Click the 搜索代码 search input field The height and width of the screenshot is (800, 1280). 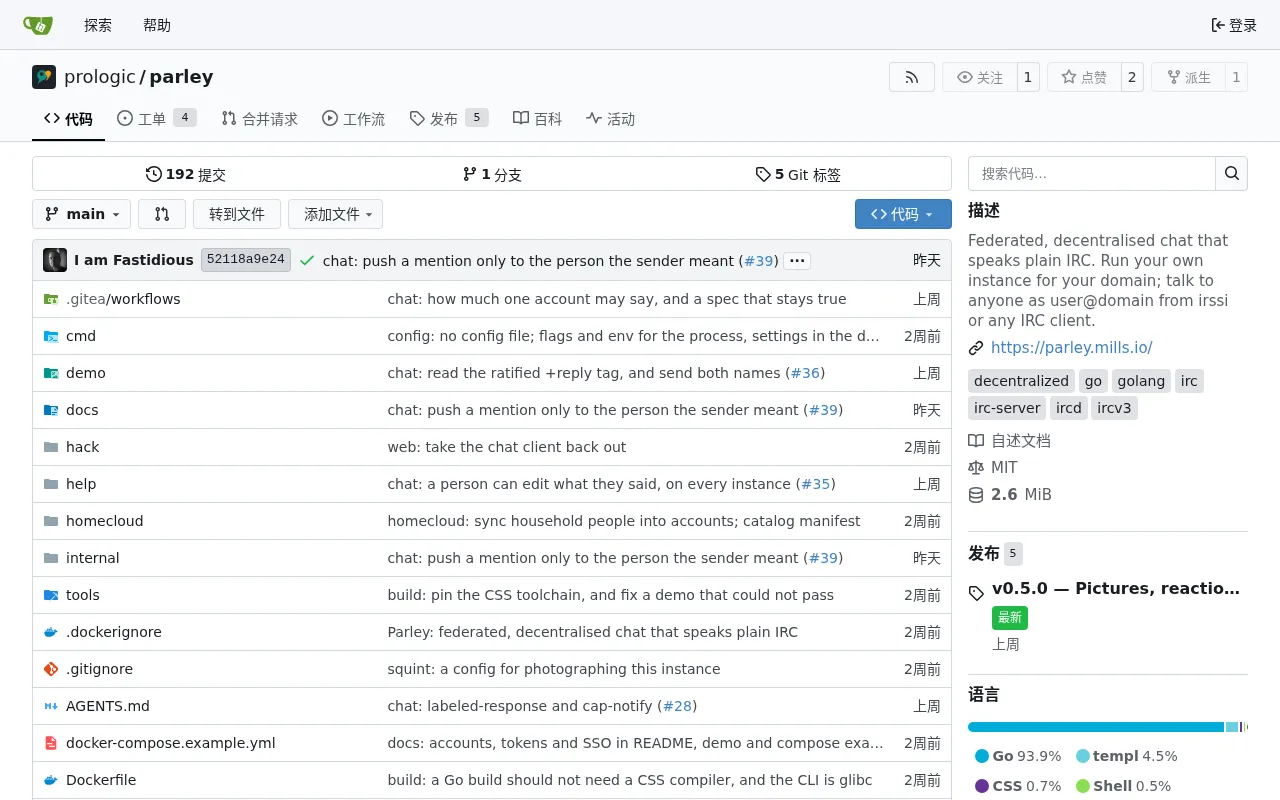point(1092,173)
